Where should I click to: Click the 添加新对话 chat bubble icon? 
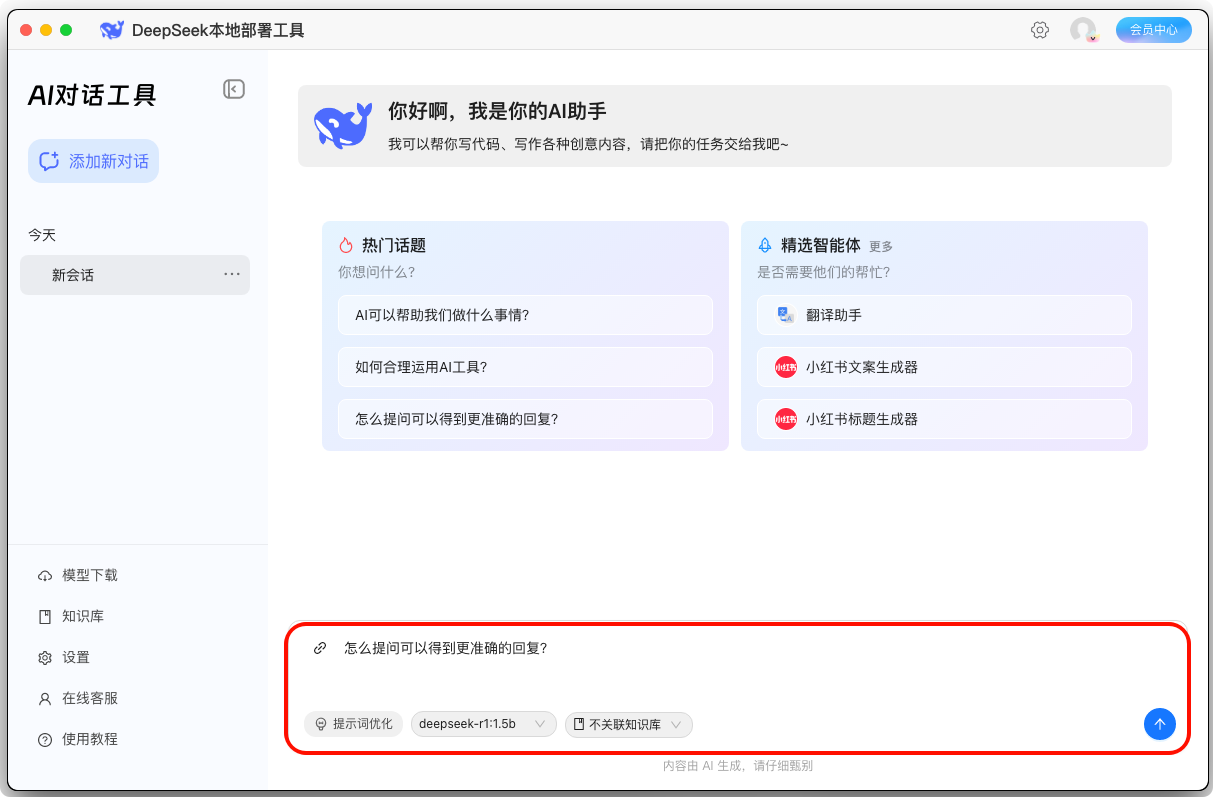tap(50, 161)
